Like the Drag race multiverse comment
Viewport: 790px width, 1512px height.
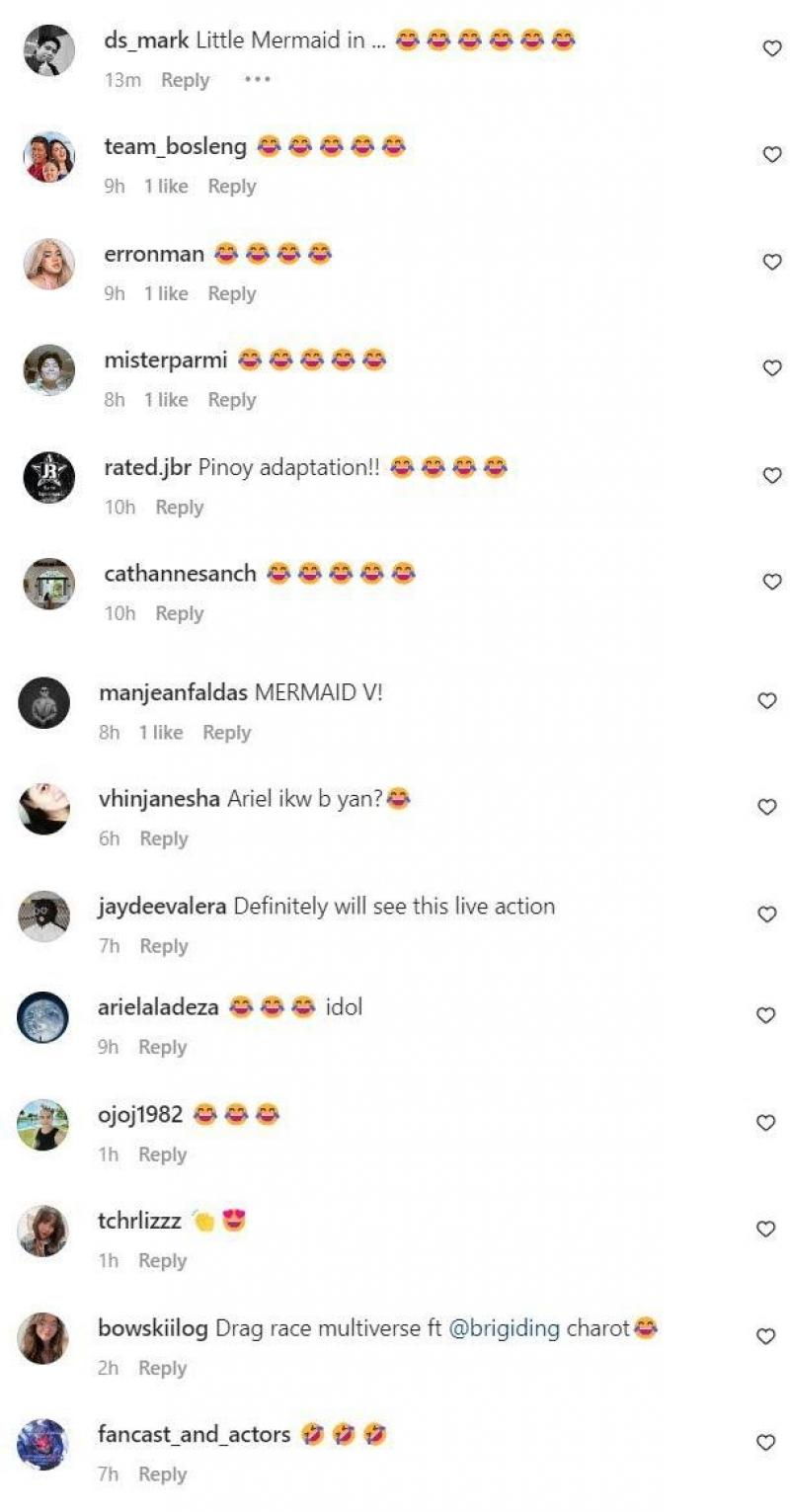click(766, 1336)
